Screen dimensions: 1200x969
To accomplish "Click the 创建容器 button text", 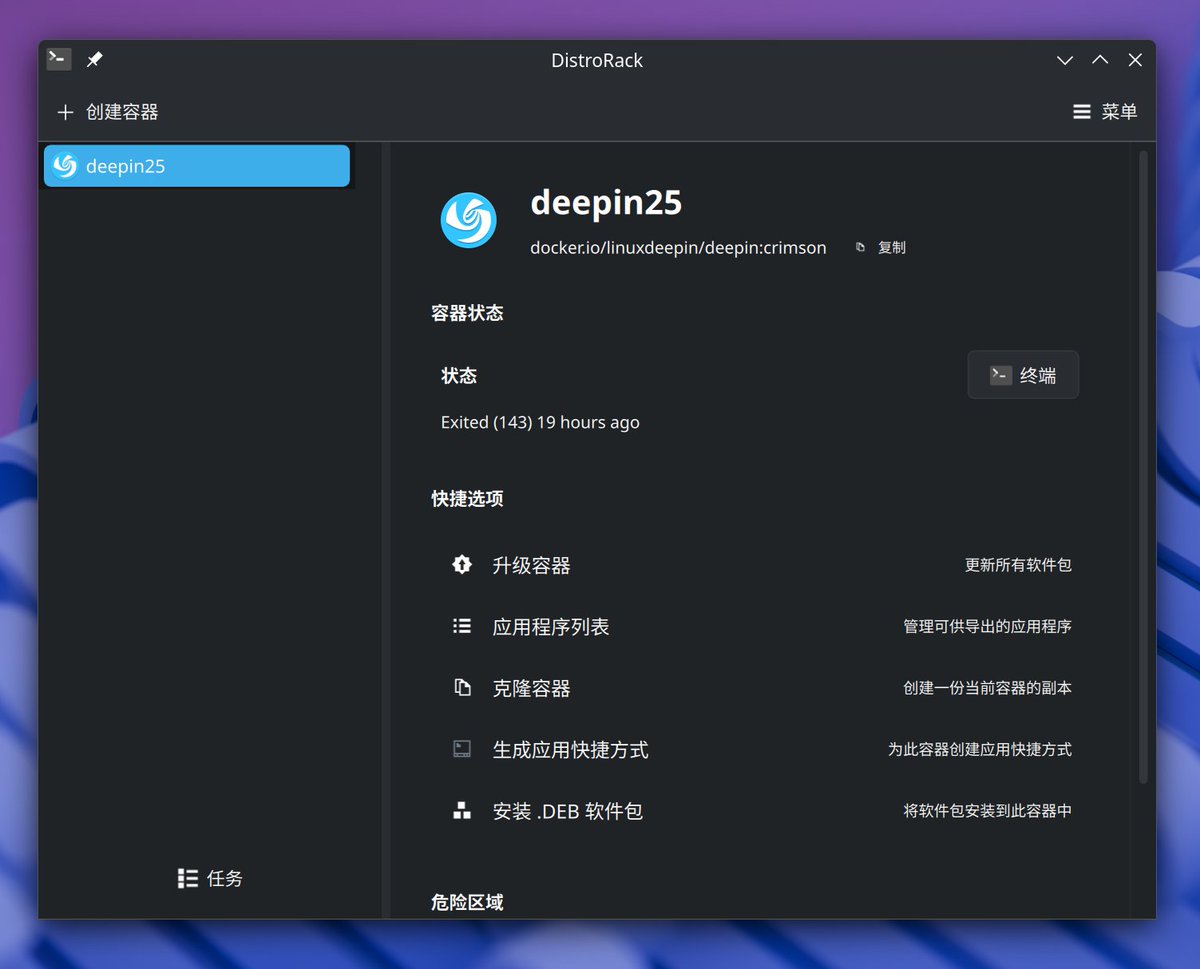I will [x=122, y=112].
